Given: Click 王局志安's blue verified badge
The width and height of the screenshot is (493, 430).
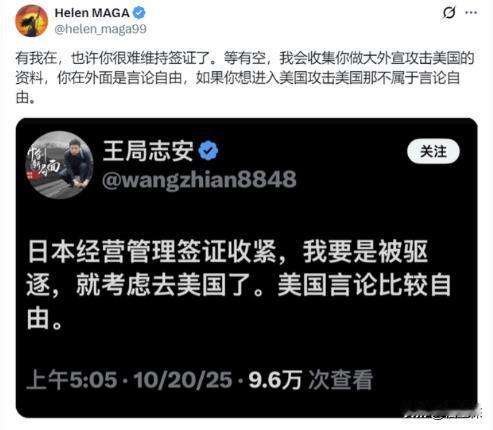Looking at the screenshot, I should (x=208, y=151).
